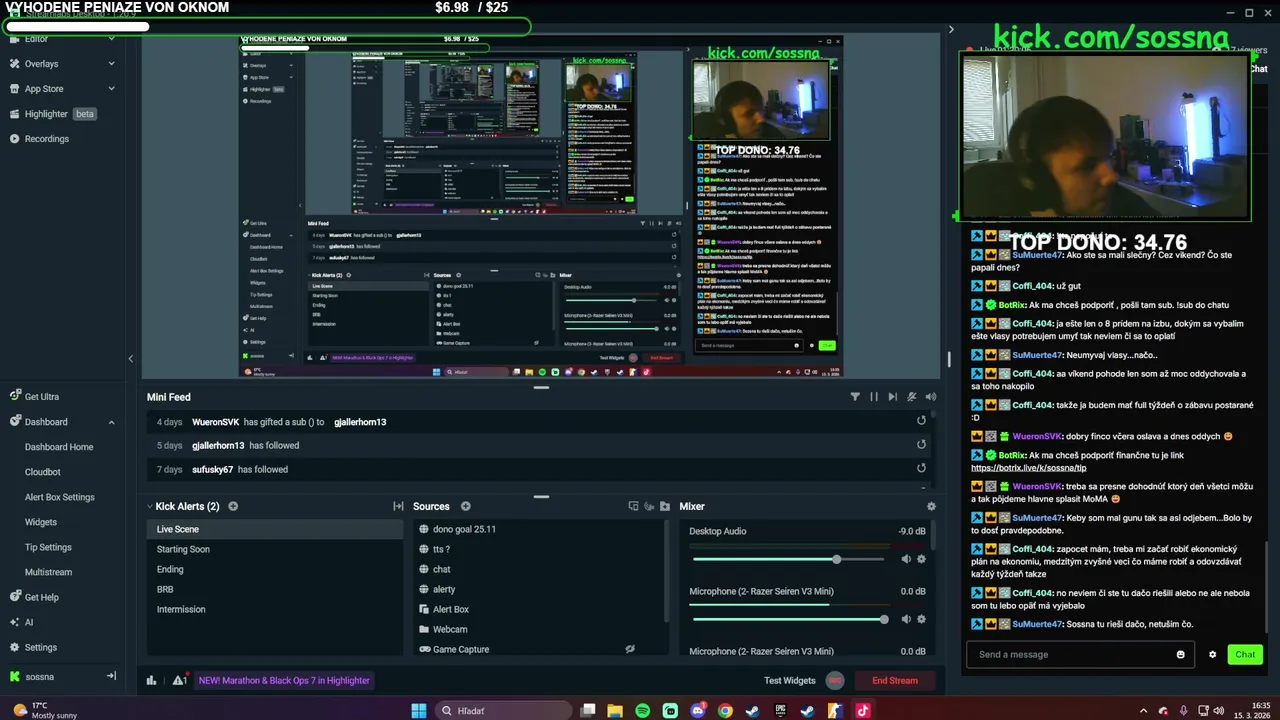Toggle muting of event alerts in the Mini Feed
Image resolution: width=1280 pixels, height=720 pixels.
click(912, 397)
